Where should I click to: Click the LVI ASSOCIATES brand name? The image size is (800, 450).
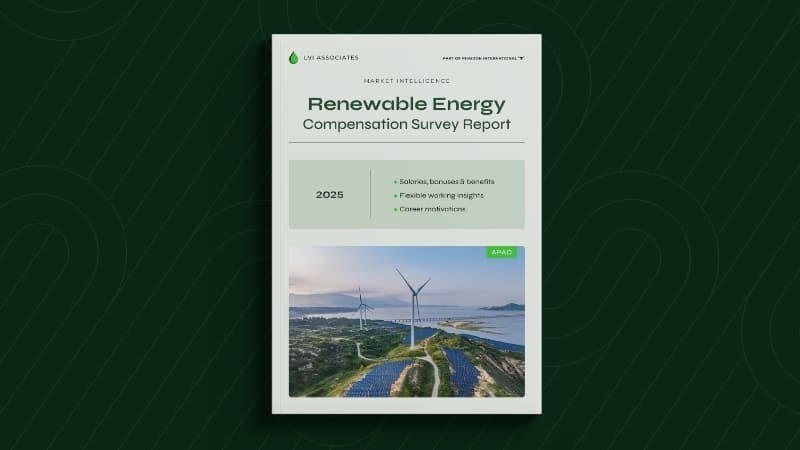pyautogui.click(x=331, y=58)
